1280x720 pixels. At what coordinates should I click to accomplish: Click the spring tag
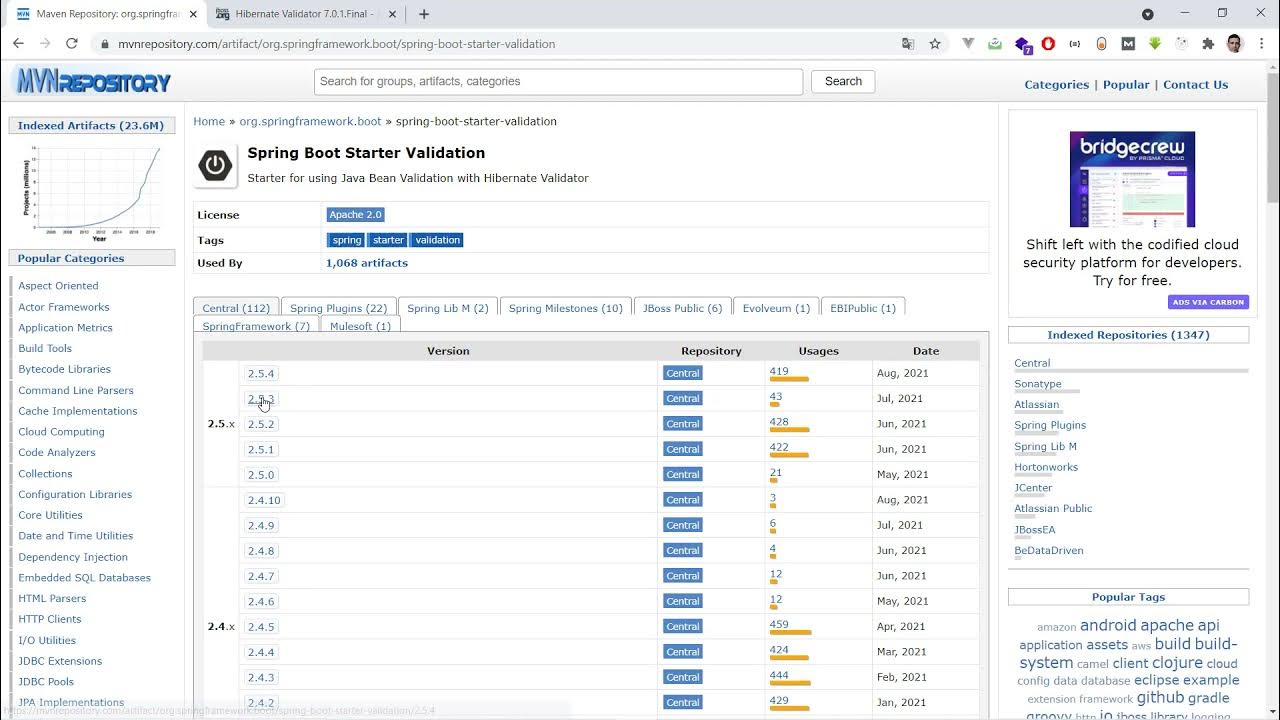click(346, 240)
